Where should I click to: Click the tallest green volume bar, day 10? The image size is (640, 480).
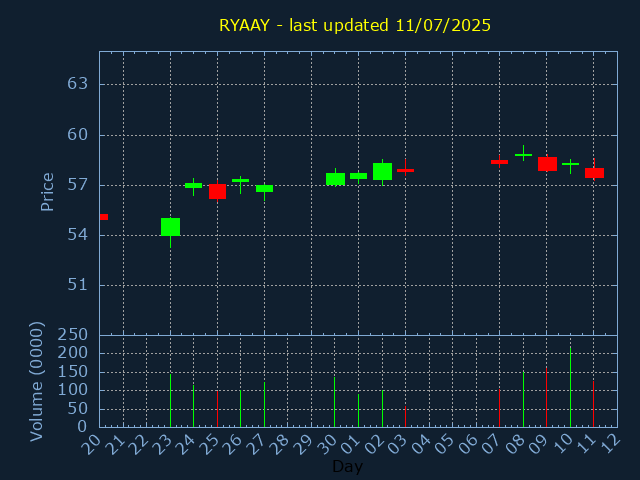pos(571,387)
